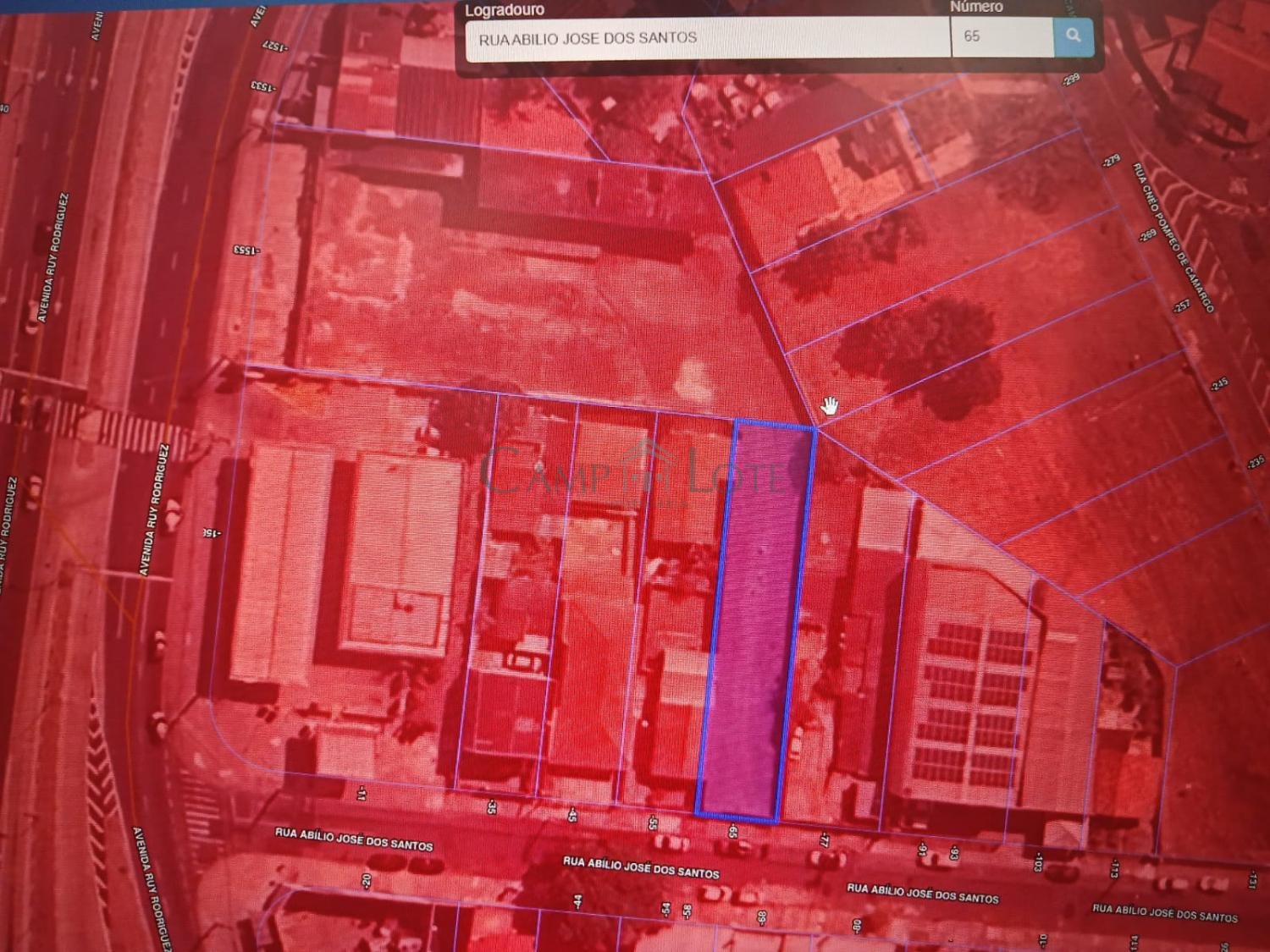The image size is (1270, 952).
Task: Select the lot number -45 label
Action: (572, 814)
